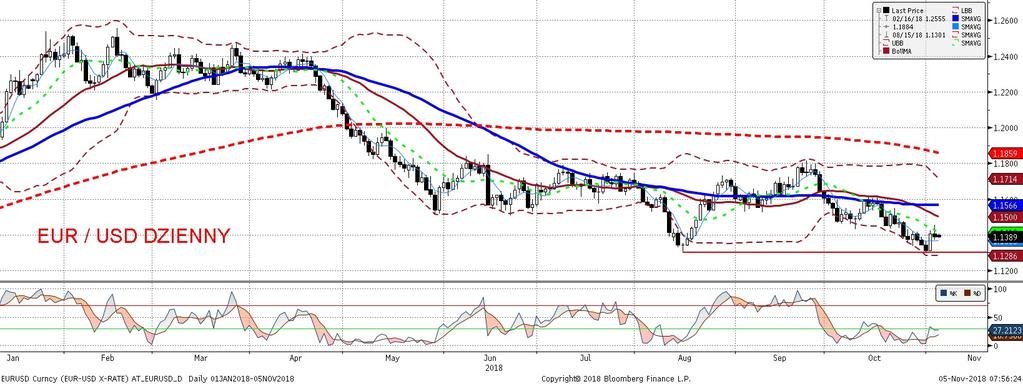Viewport: 1023px width, 384px height.
Task: Click the May month label
Action: [392, 358]
